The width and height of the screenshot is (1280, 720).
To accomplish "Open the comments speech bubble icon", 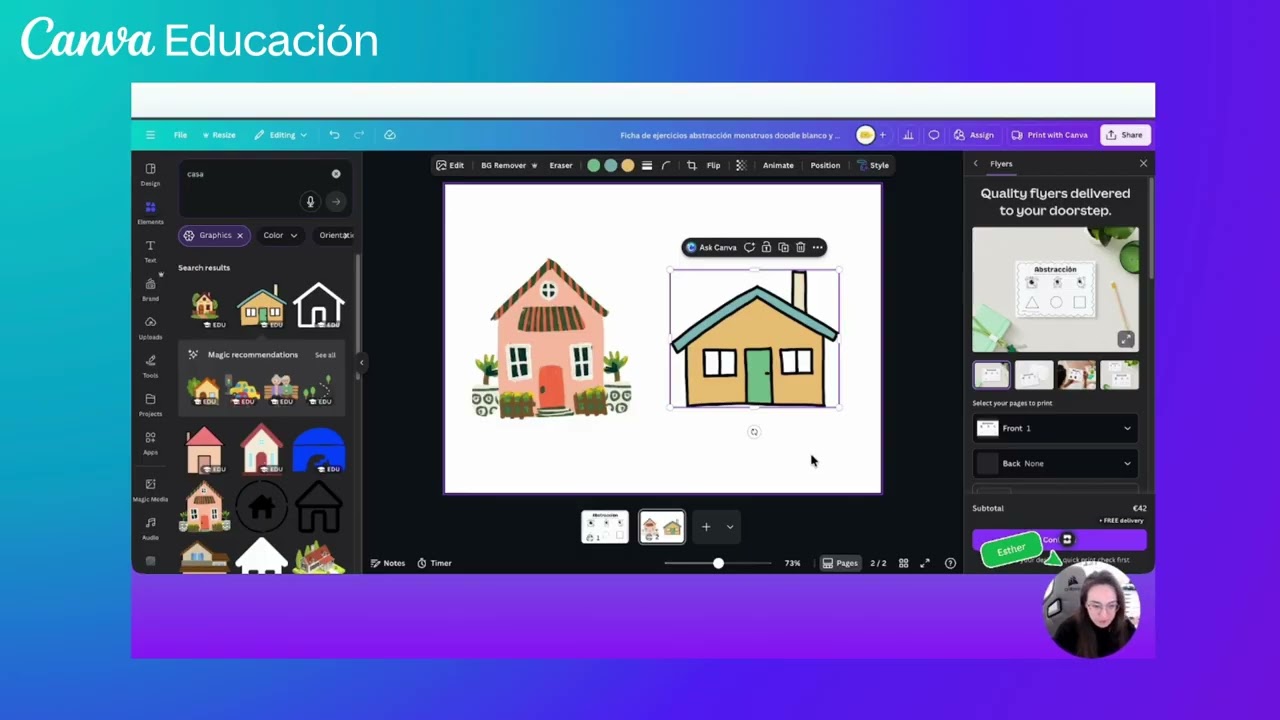I will click(x=934, y=135).
